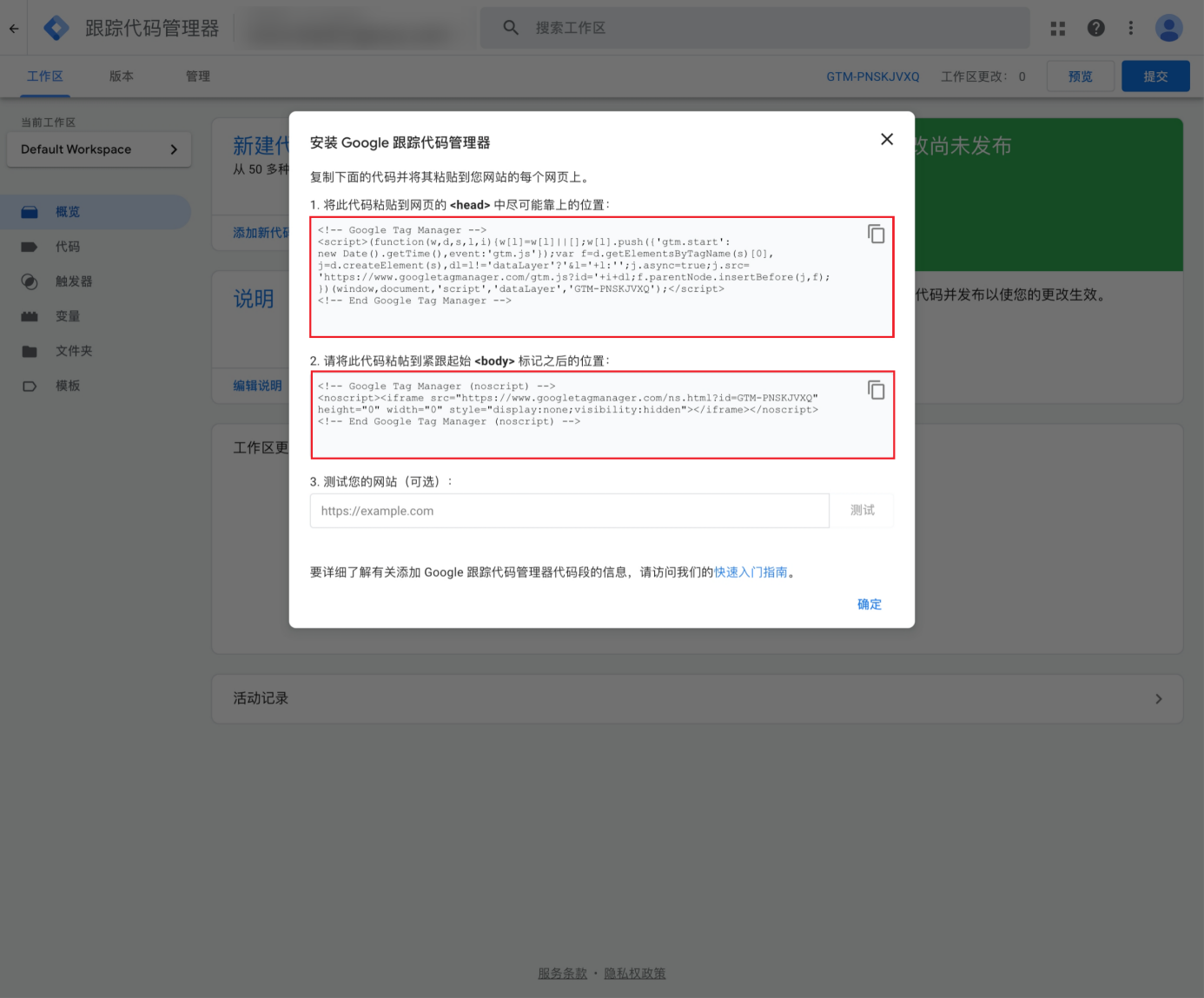Image resolution: width=1204 pixels, height=998 pixels.
Task: Click the 搜索工作区 search box
Action: [754, 28]
